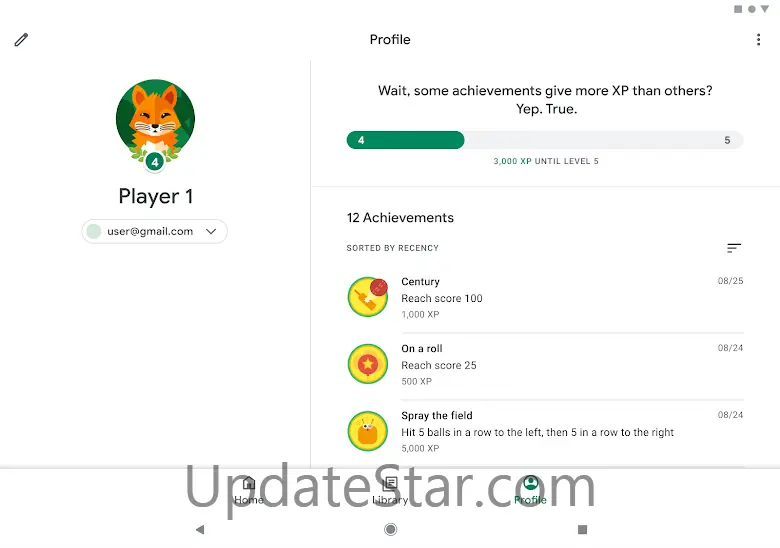Screen dimensions: 780x548
Task: Tap the Century achievement badge icon
Action: [368, 297]
